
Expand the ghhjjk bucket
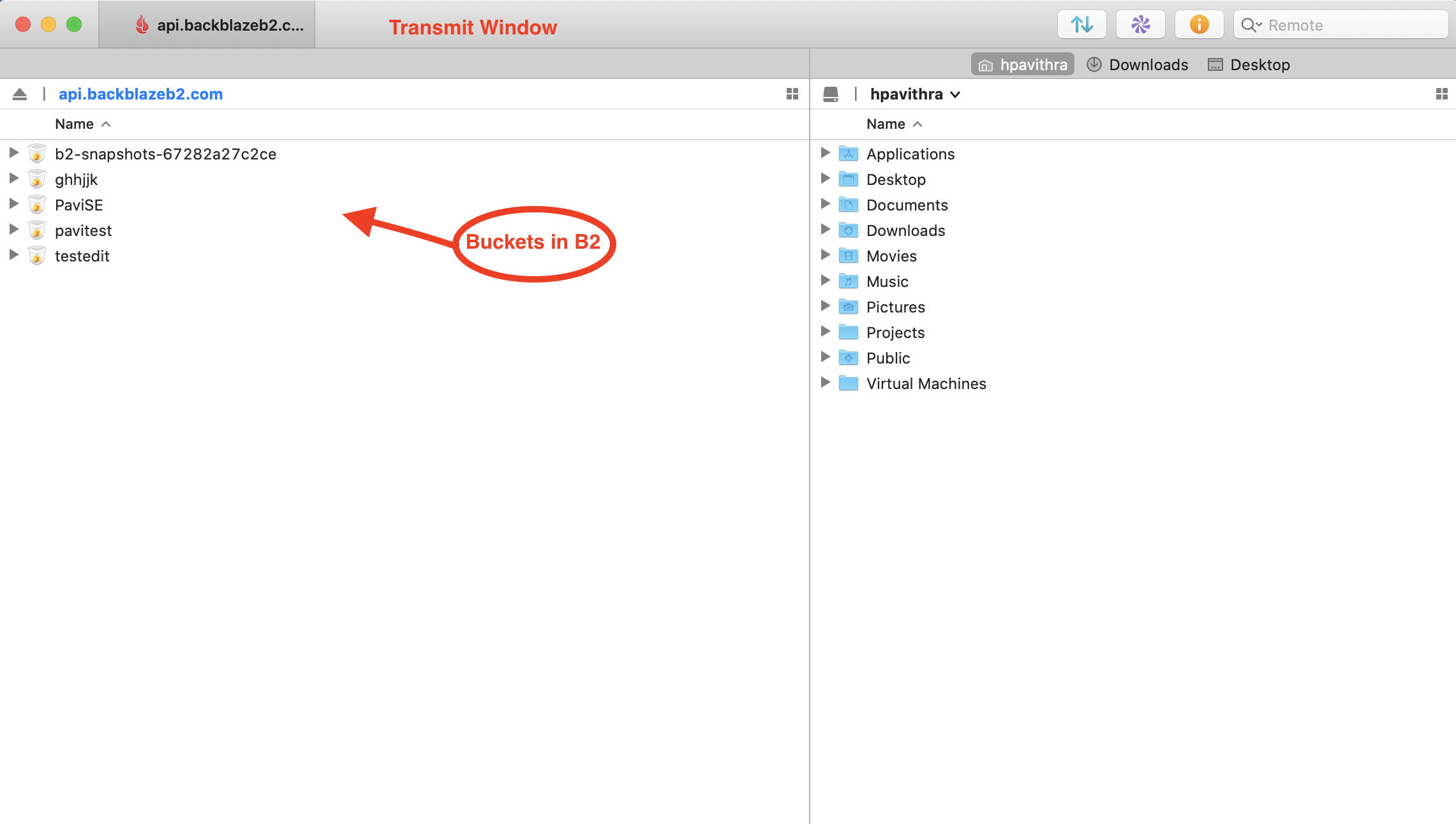(x=13, y=179)
